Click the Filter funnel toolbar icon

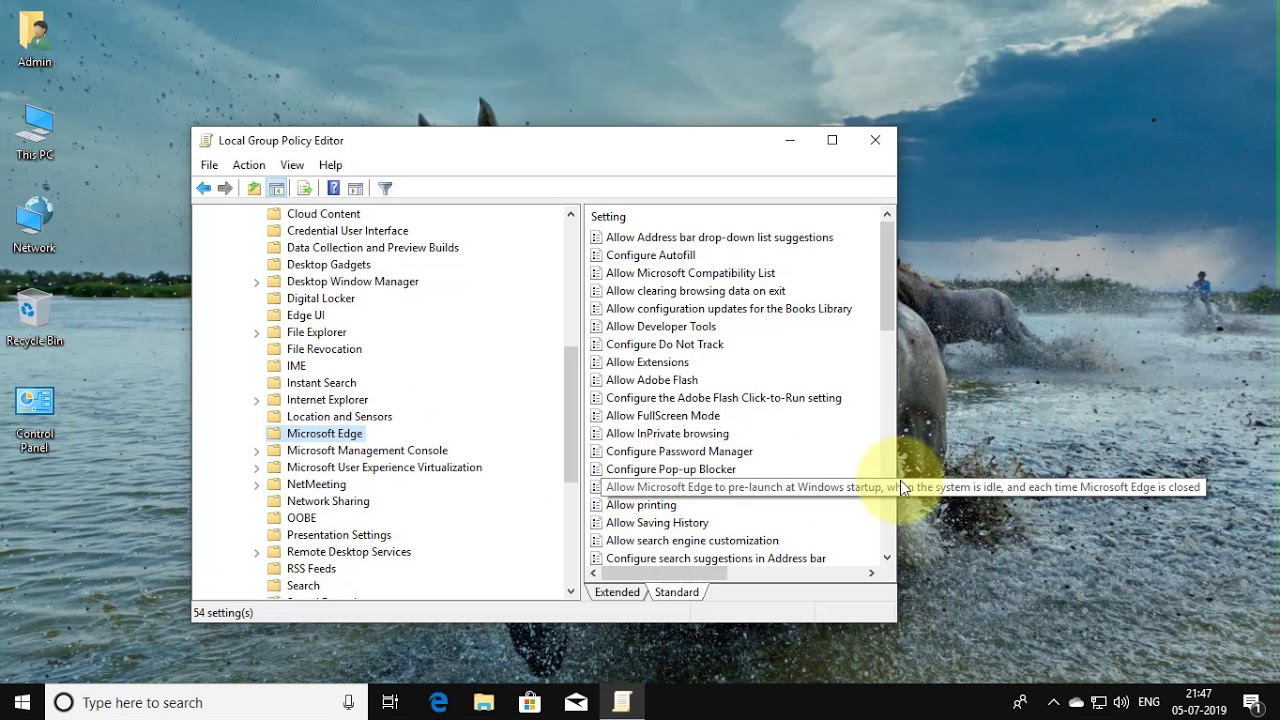[385, 188]
